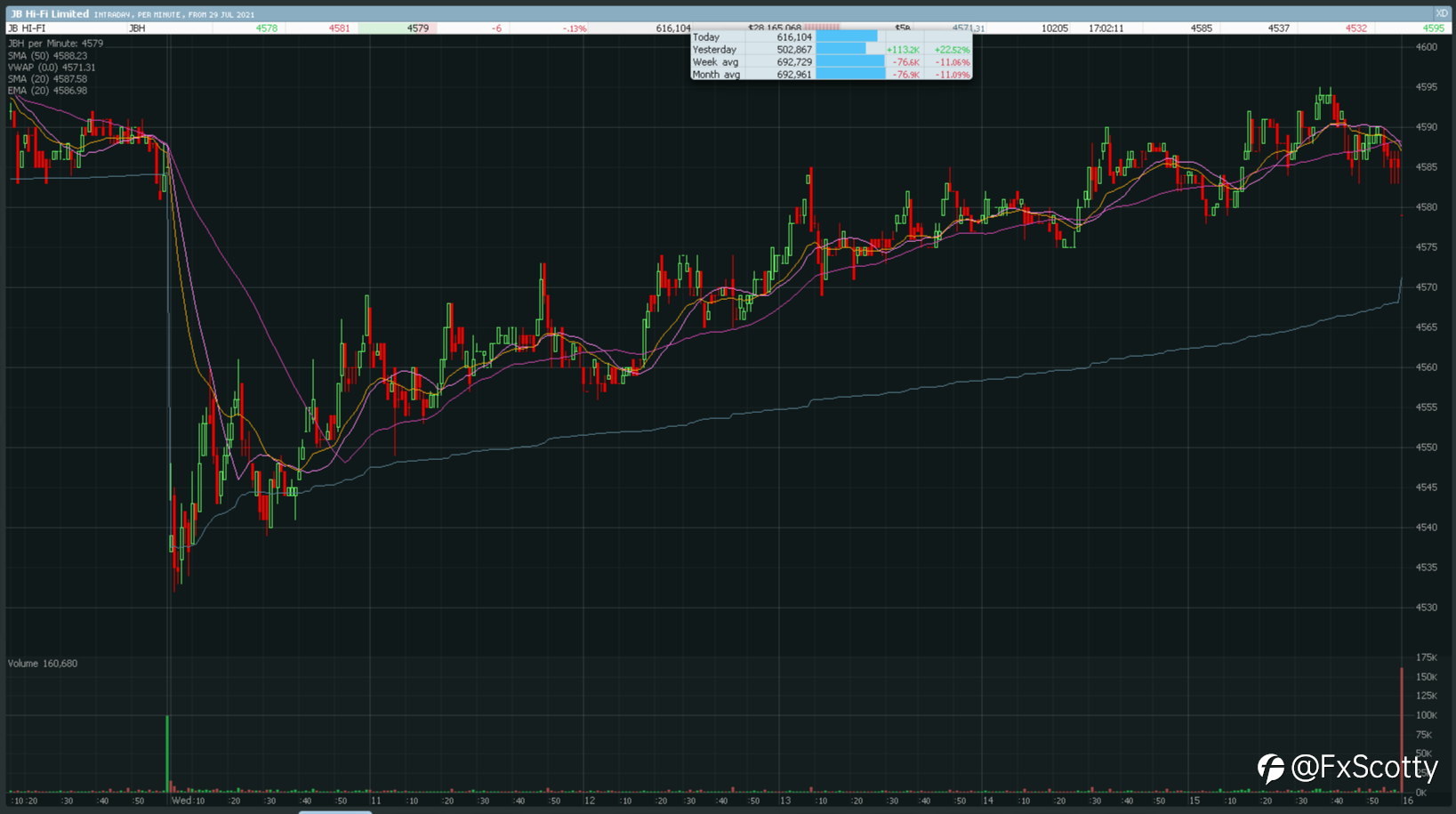
Task: Click the red 4581 ask price cell
Action: 339,28
